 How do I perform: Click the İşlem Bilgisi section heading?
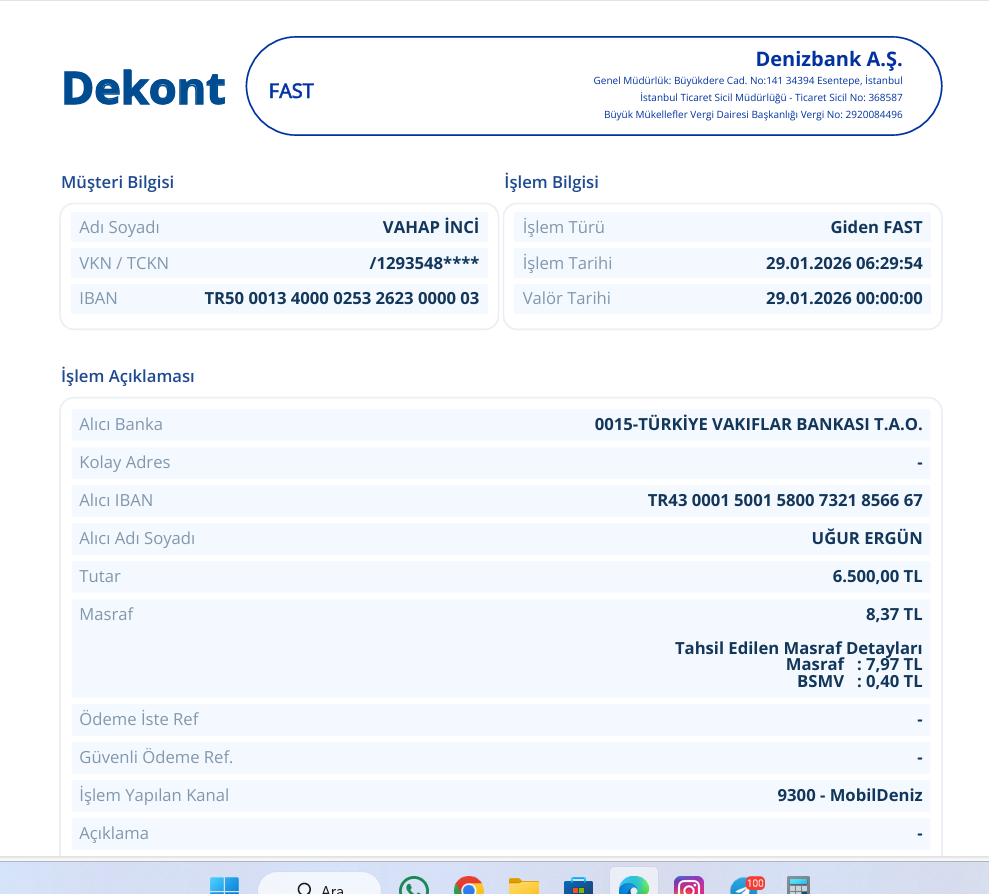551,182
